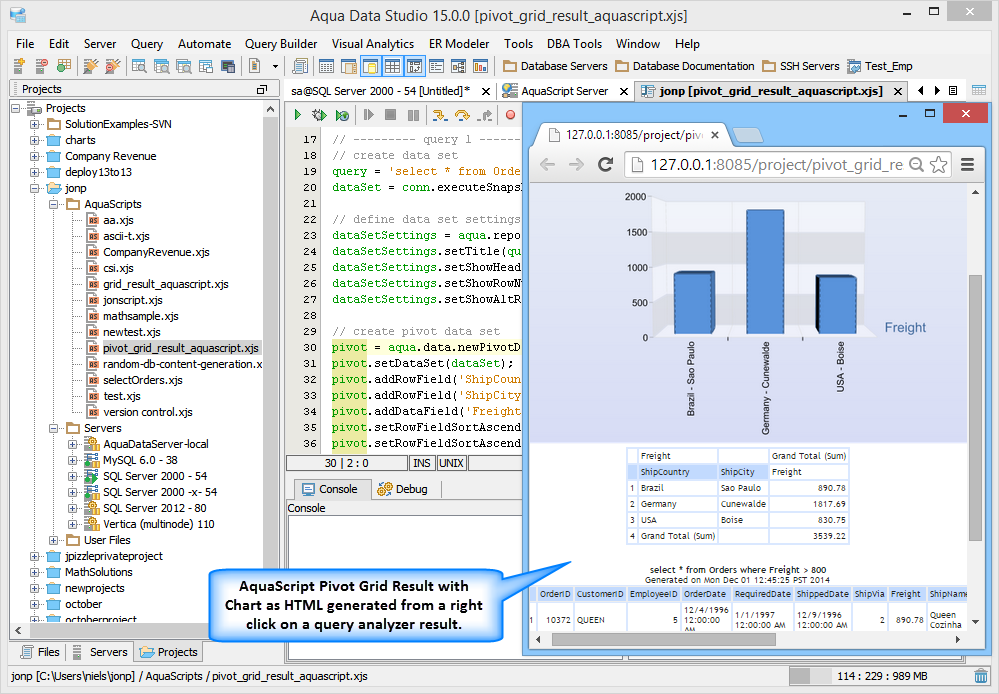Collapse the AquaScripts folder
Screen dimensions: 999x694
[54, 204]
